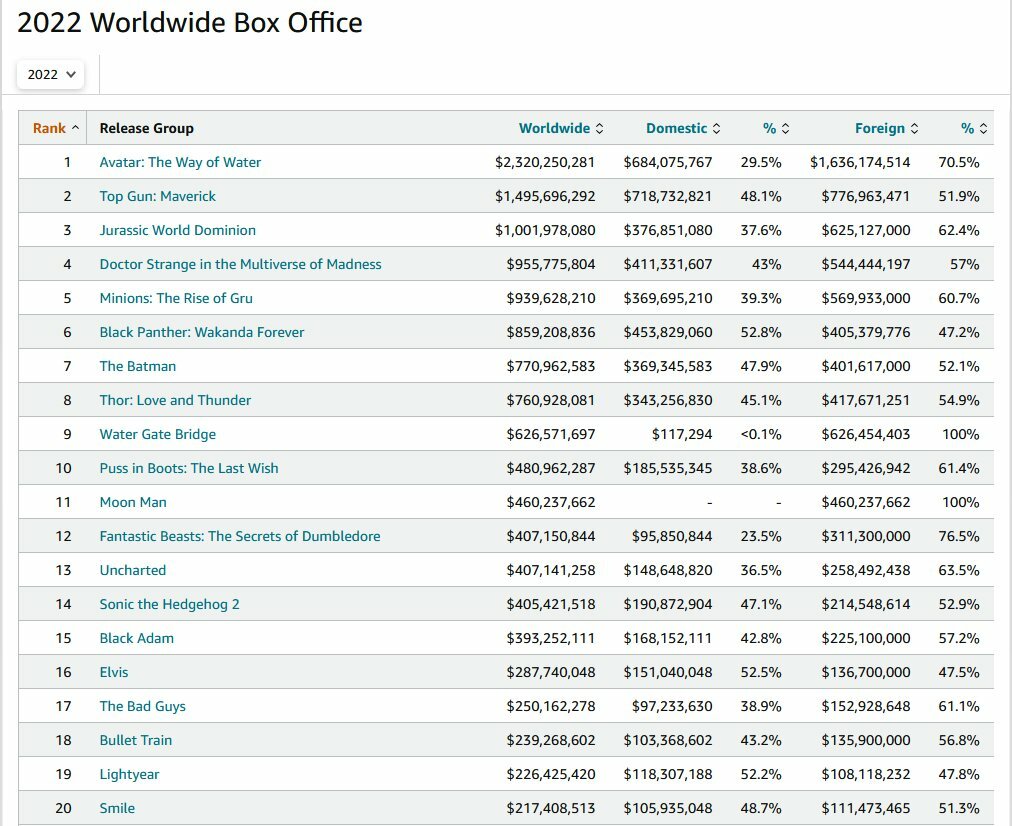The height and width of the screenshot is (826, 1012).
Task: Select Smile worldwide gross $217,408,513
Action: [551, 808]
